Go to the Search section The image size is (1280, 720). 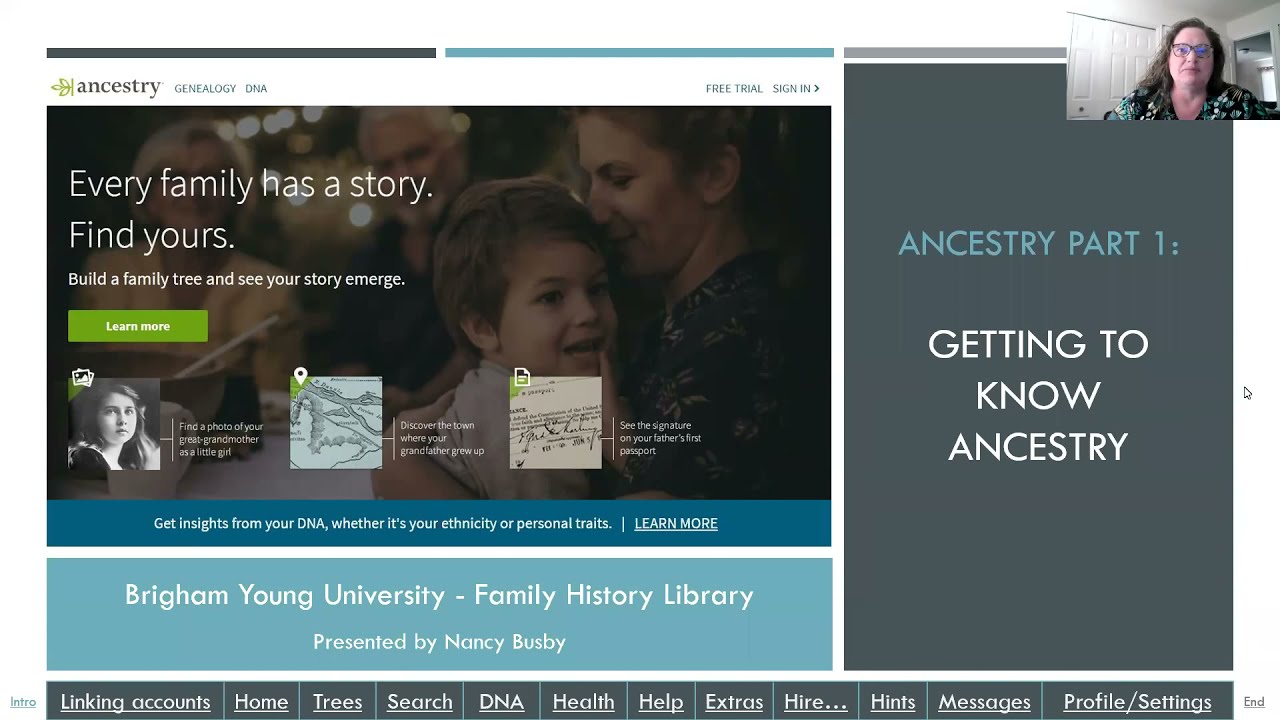pyautogui.click(x=420, y=702)
